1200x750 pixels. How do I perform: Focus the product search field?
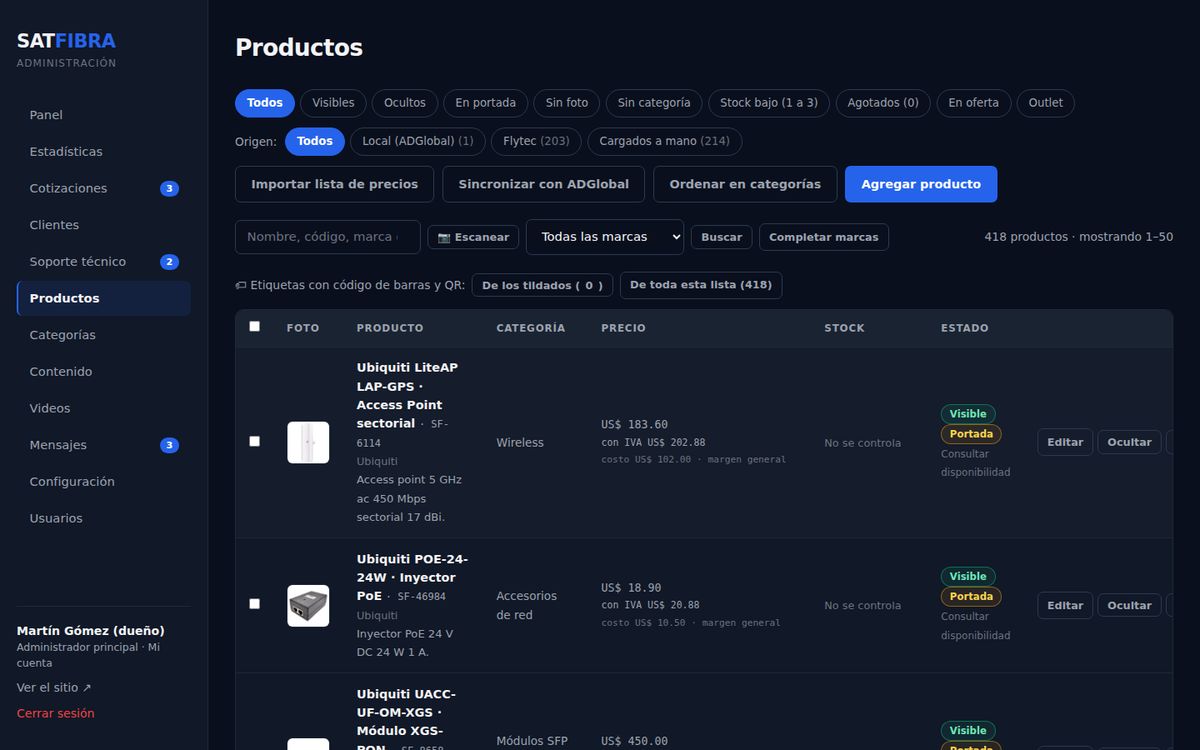328,237
